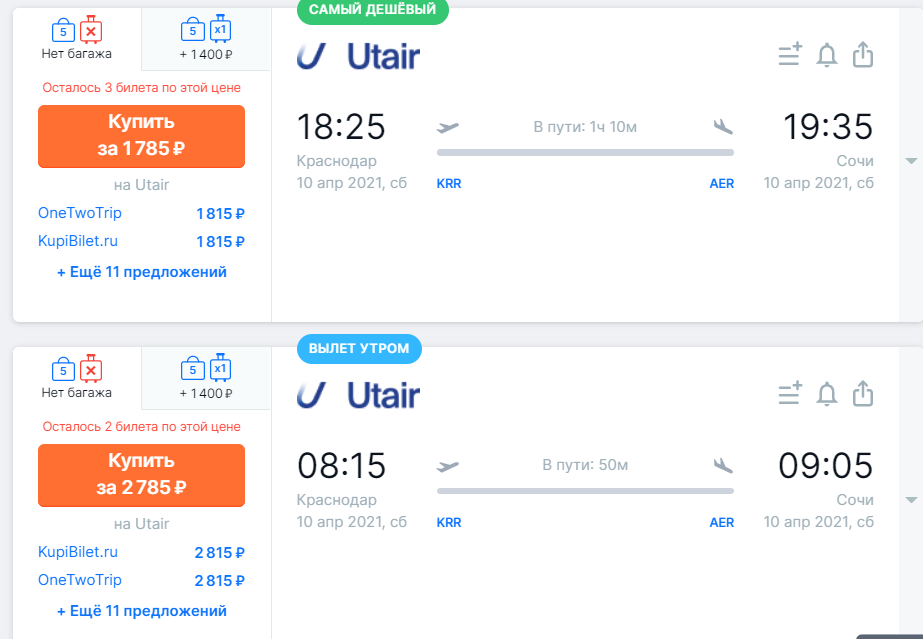Image resolution: width=923 pixels, height=639 pixels.
Task: Select the 'Нет багажа' tab for the 18:25 flight
Action: coord(77,39)
